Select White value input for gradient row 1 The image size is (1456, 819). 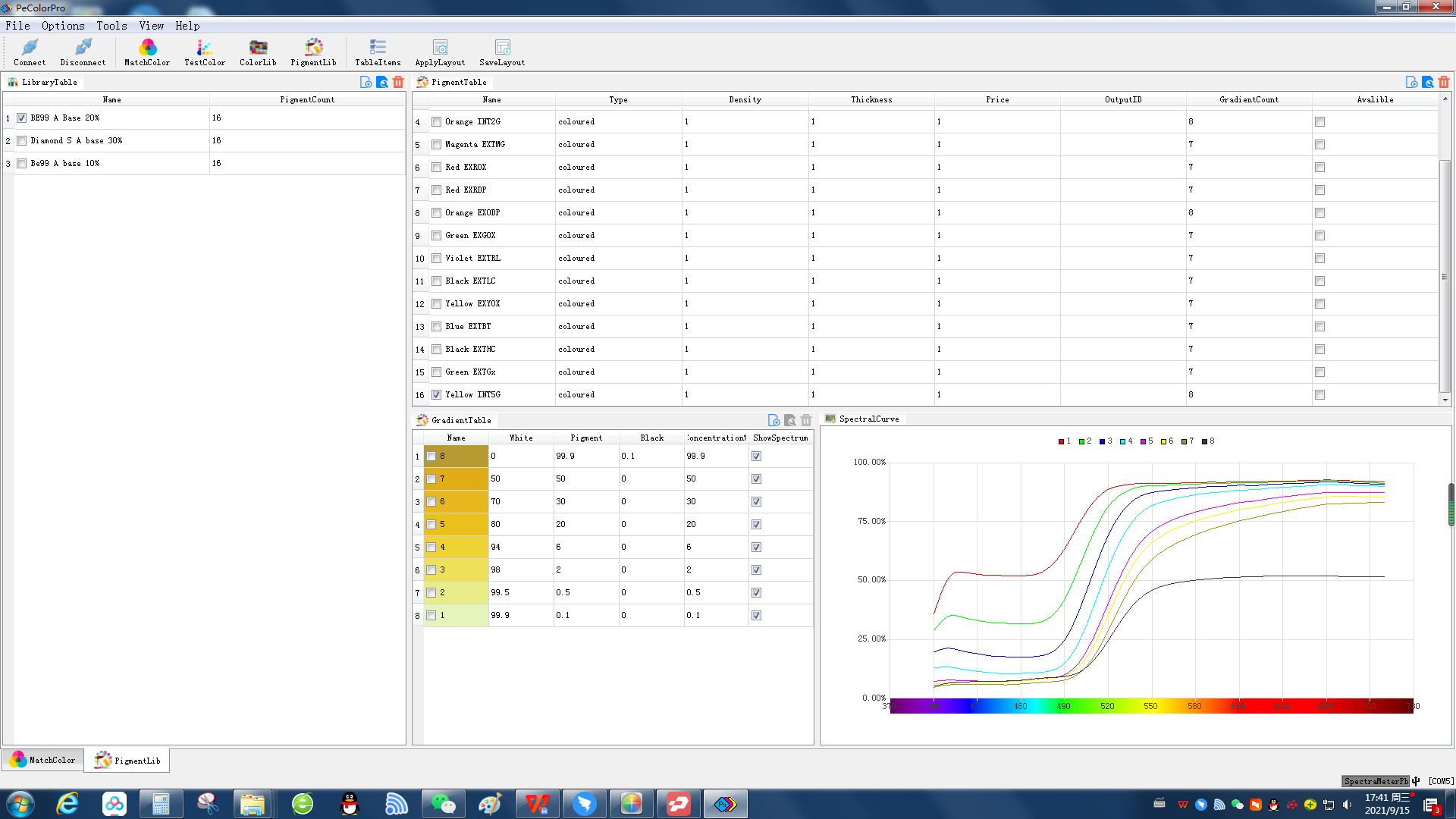(x=520, y=455)
